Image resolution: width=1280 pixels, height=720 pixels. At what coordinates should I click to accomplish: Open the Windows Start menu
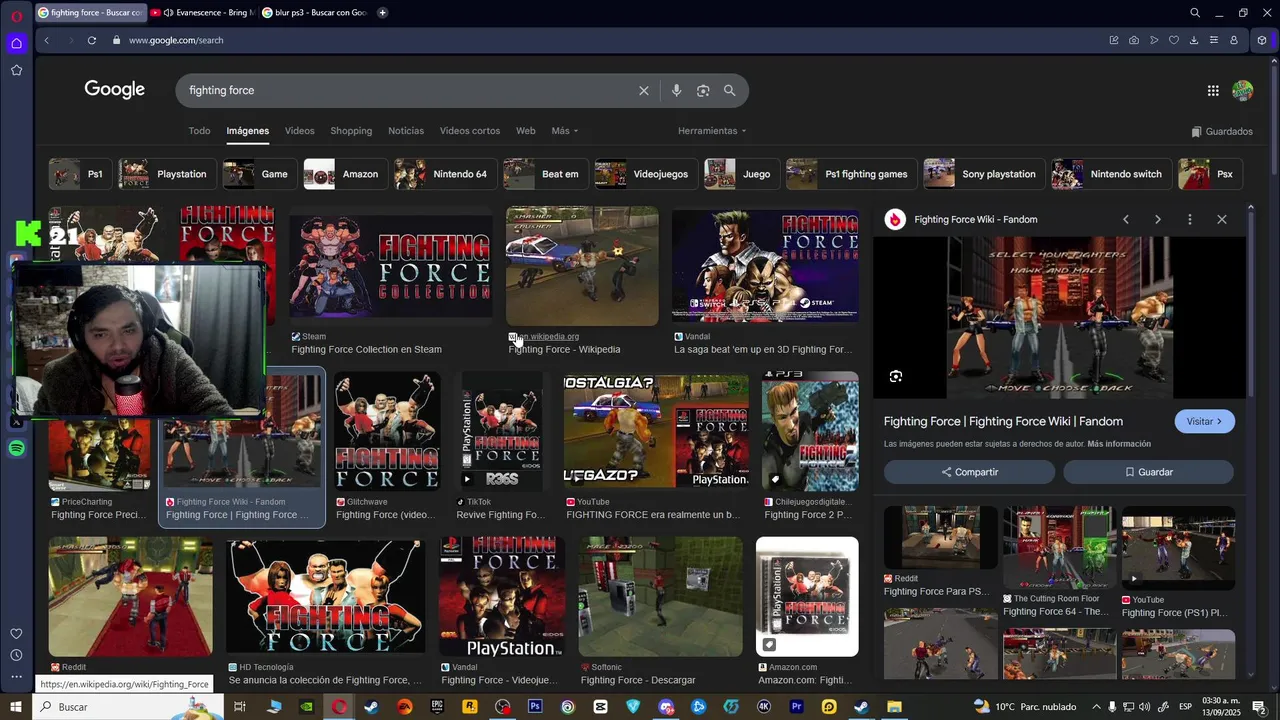click(x=16, y=706)
